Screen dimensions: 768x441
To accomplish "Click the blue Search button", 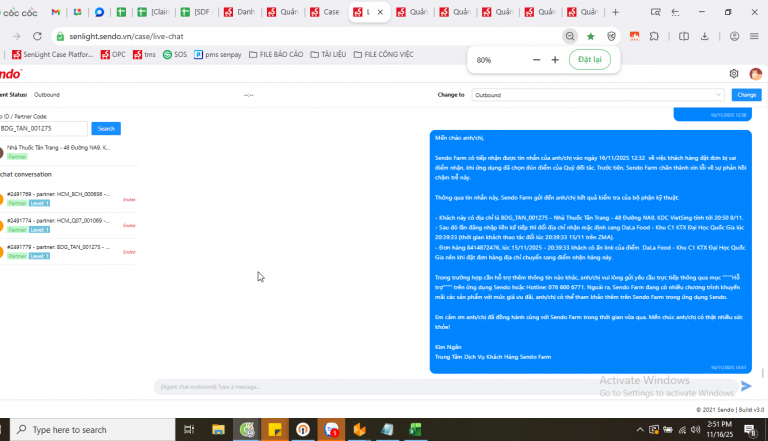I will [106, 128].
